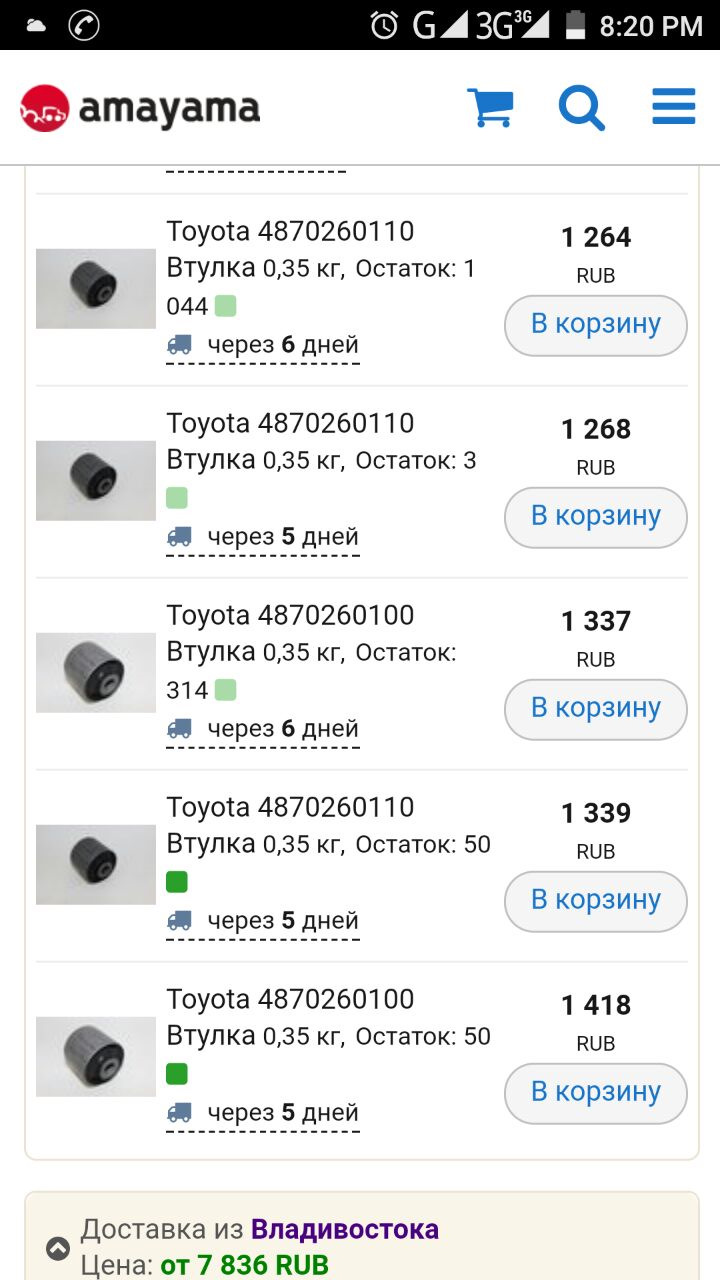Image resolution: width=720 pixels, height=1280 pixels.
Task: Click the search magnifier icon
Action: [582, 106]
